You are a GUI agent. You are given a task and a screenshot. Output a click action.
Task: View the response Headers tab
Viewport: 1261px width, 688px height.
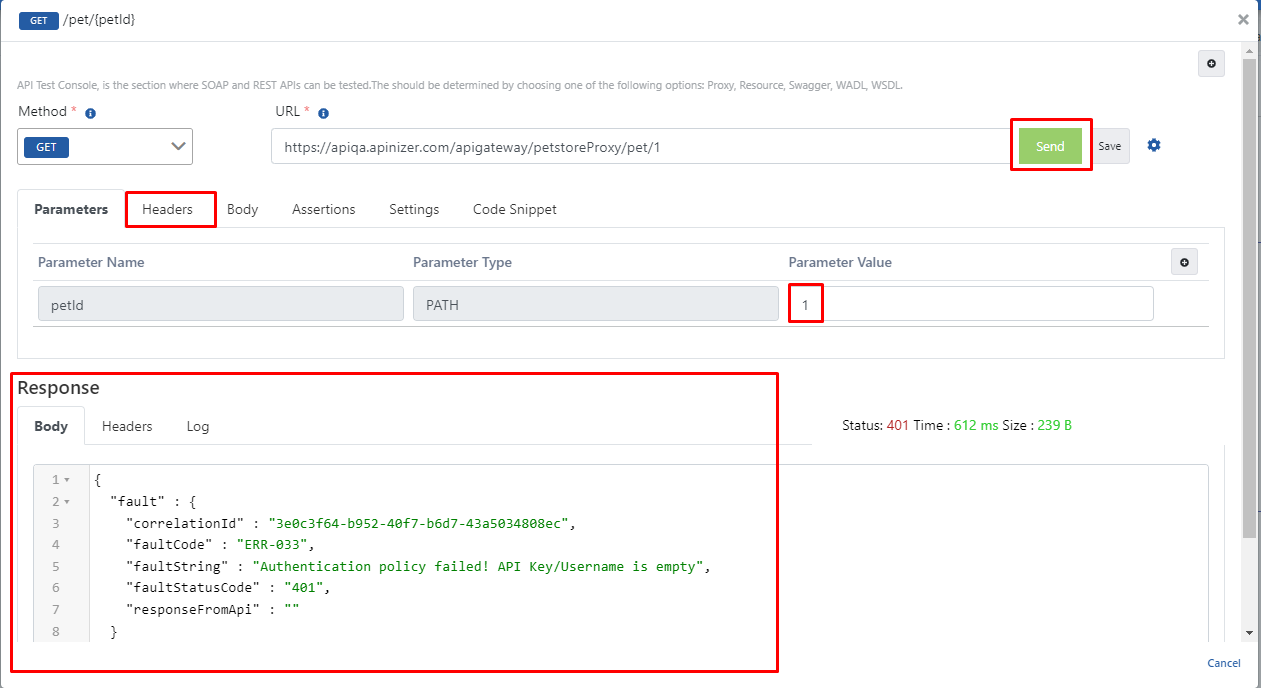pyautogui.click(x=127, y=426)
